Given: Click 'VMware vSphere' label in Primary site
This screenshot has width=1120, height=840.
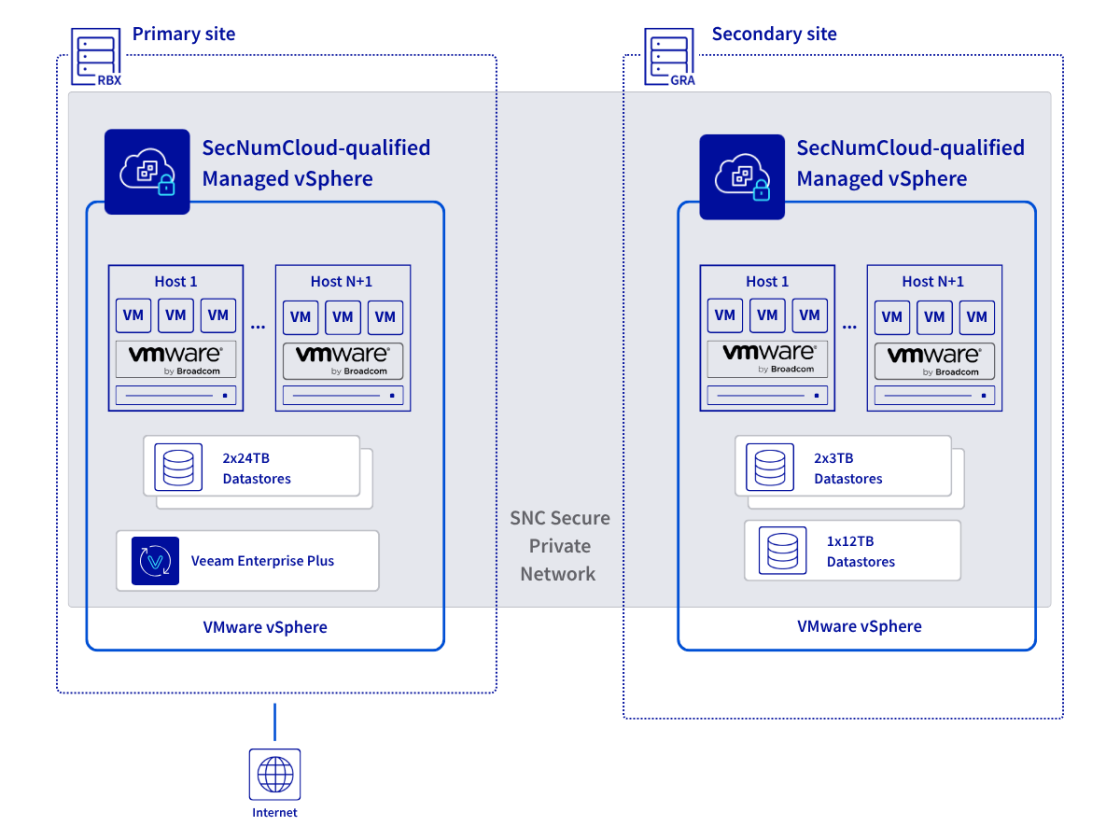Looking at the screenshot, I should (265, 627).
